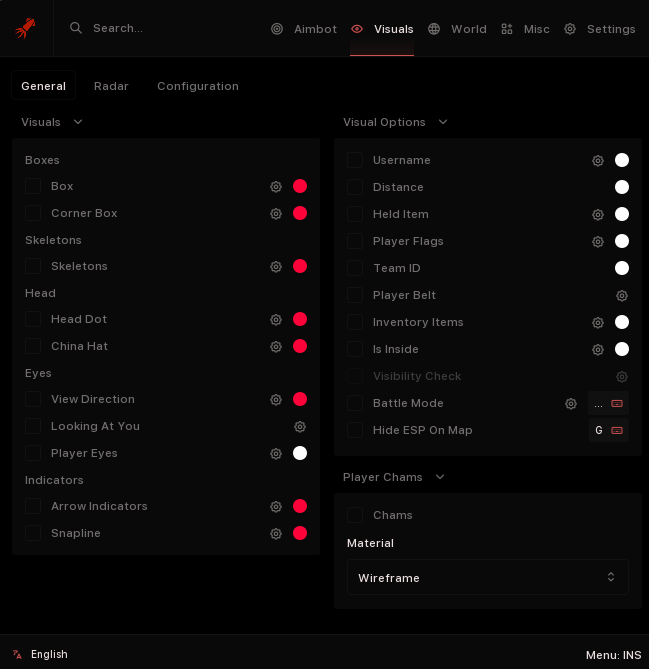
Task: Select the Radar sub-tab
Action: pos(111,86)
